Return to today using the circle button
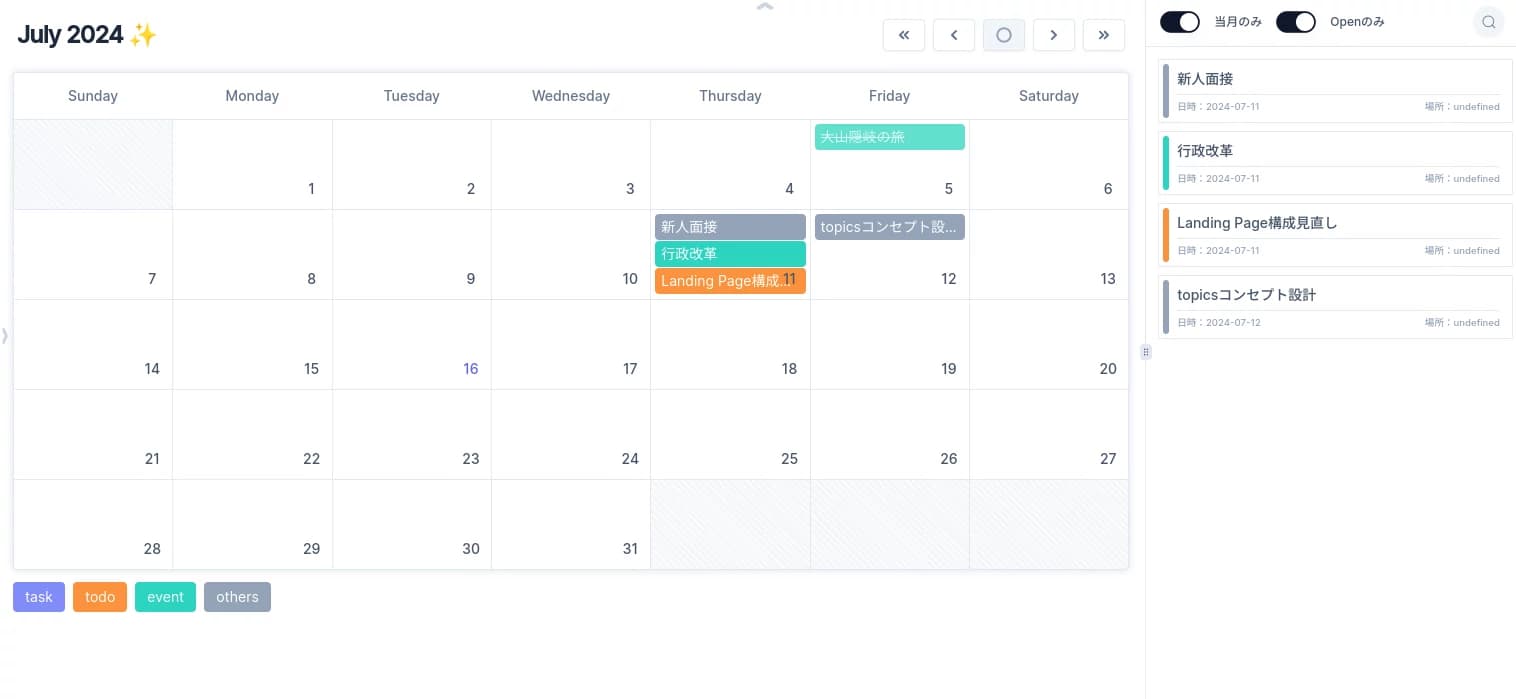 [1004, 35]
